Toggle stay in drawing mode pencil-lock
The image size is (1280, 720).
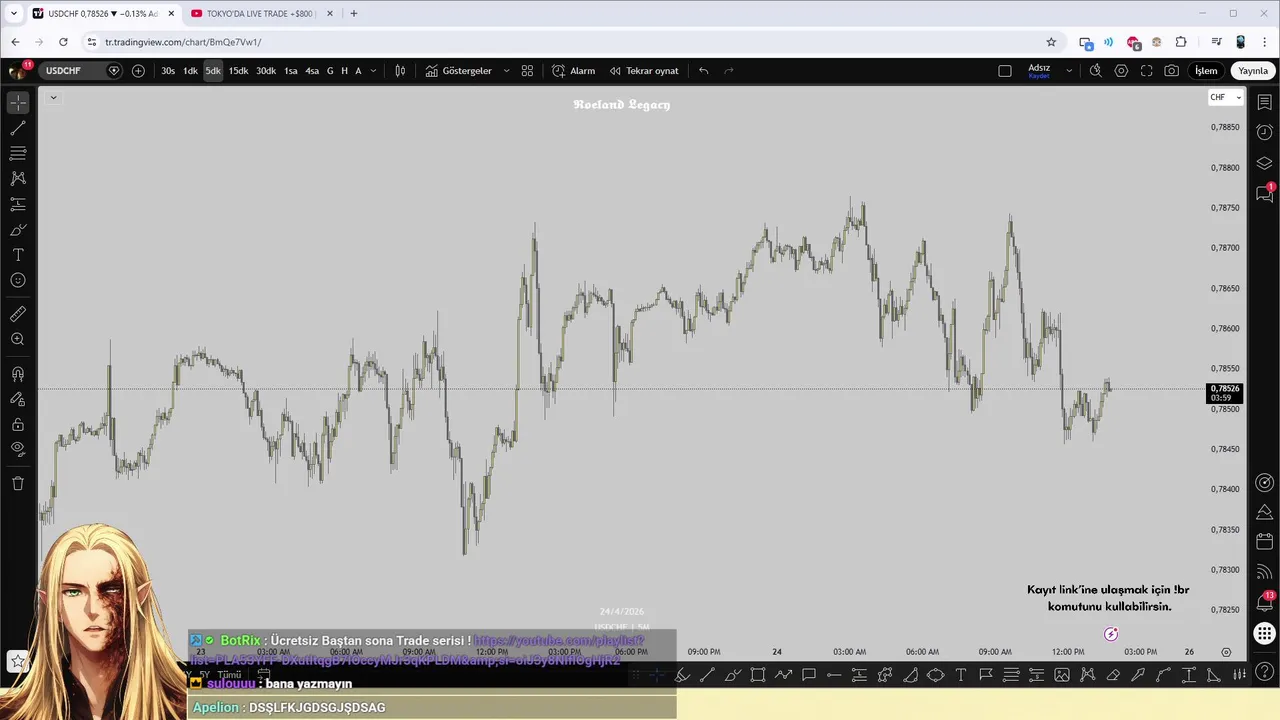coord(18,399)
